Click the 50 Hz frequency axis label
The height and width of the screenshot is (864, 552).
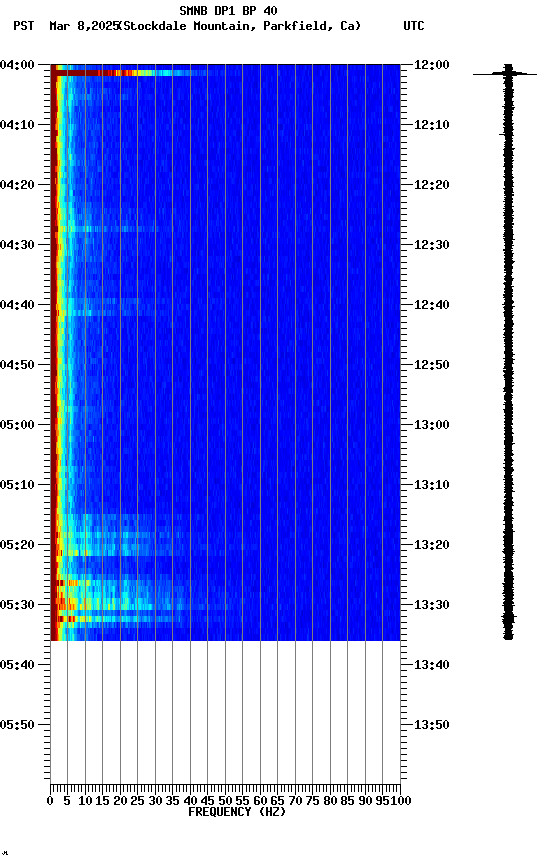click(225, 801)
